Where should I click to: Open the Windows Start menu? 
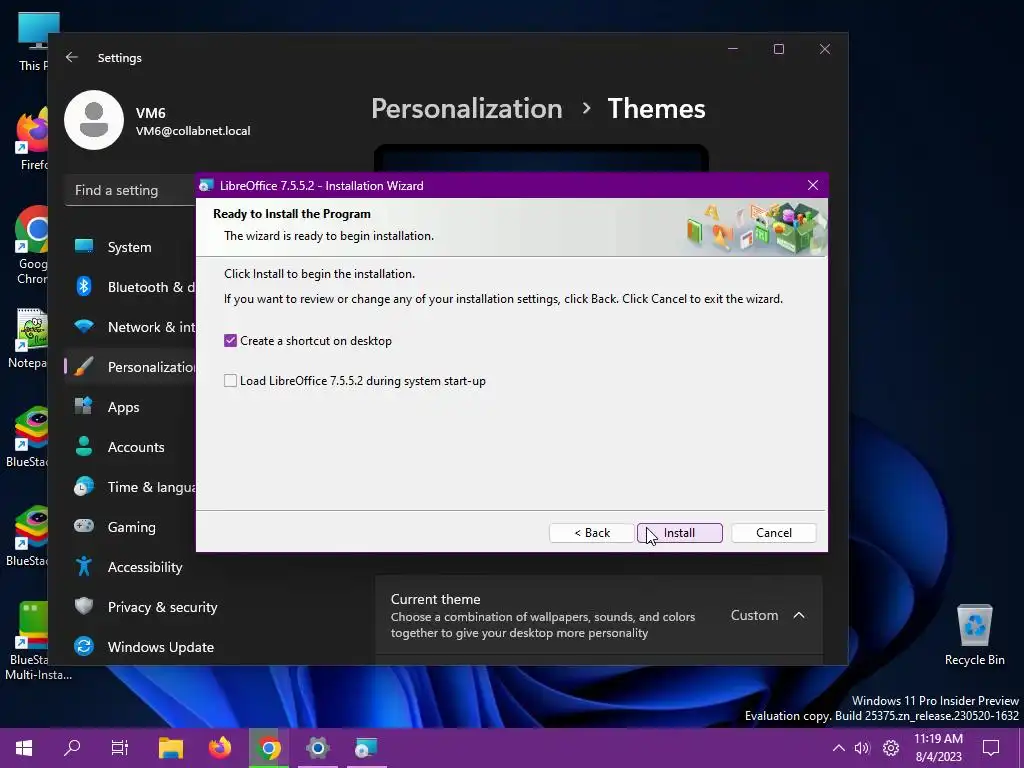pyautogui.click(x=24, y=748)
